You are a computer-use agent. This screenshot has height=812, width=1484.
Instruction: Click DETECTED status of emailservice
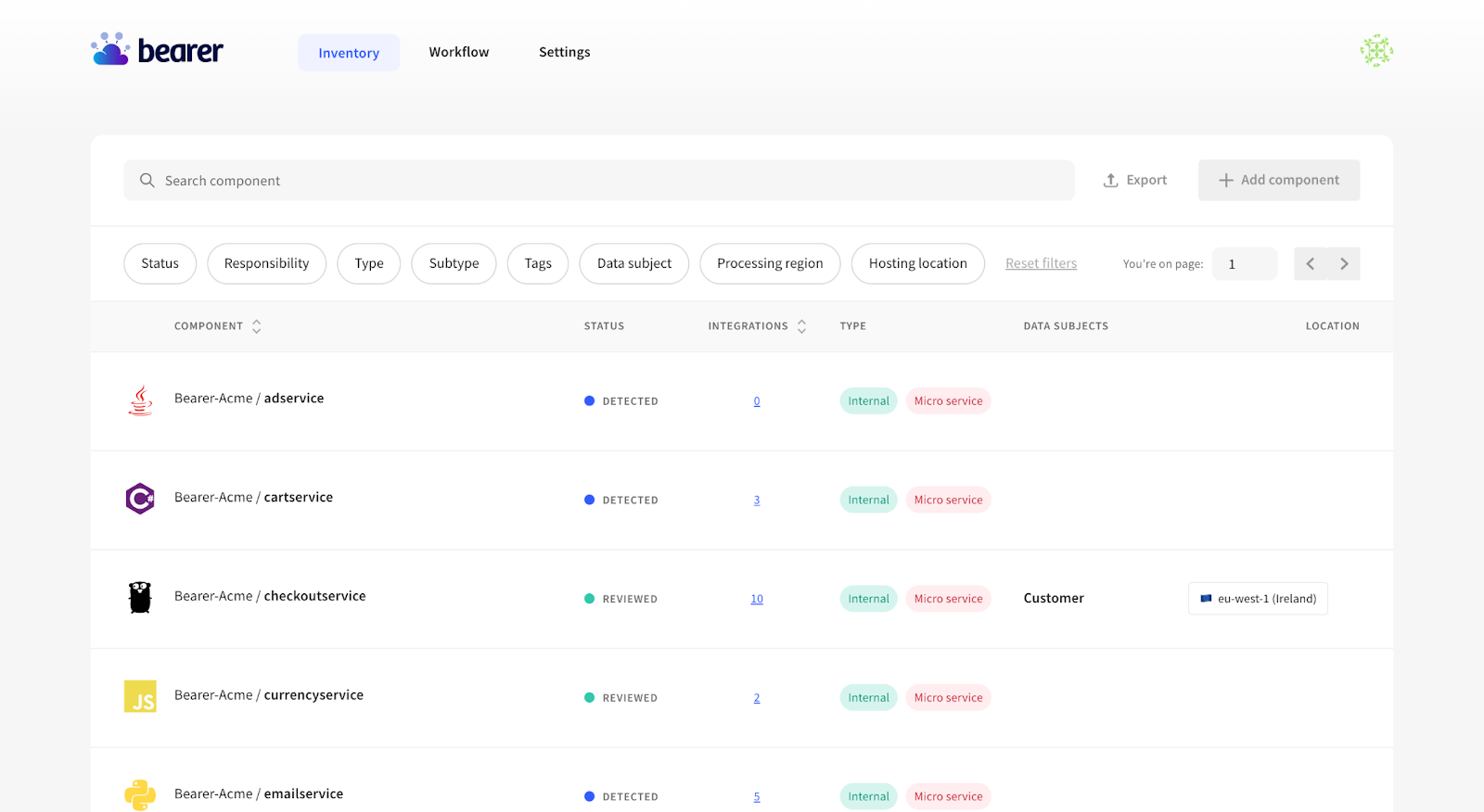click(x=621, y=797)
